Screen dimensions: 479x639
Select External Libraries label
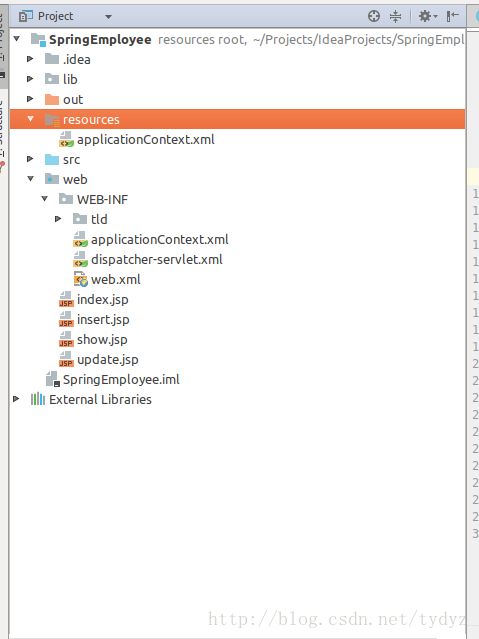click(x=100, y=399)
